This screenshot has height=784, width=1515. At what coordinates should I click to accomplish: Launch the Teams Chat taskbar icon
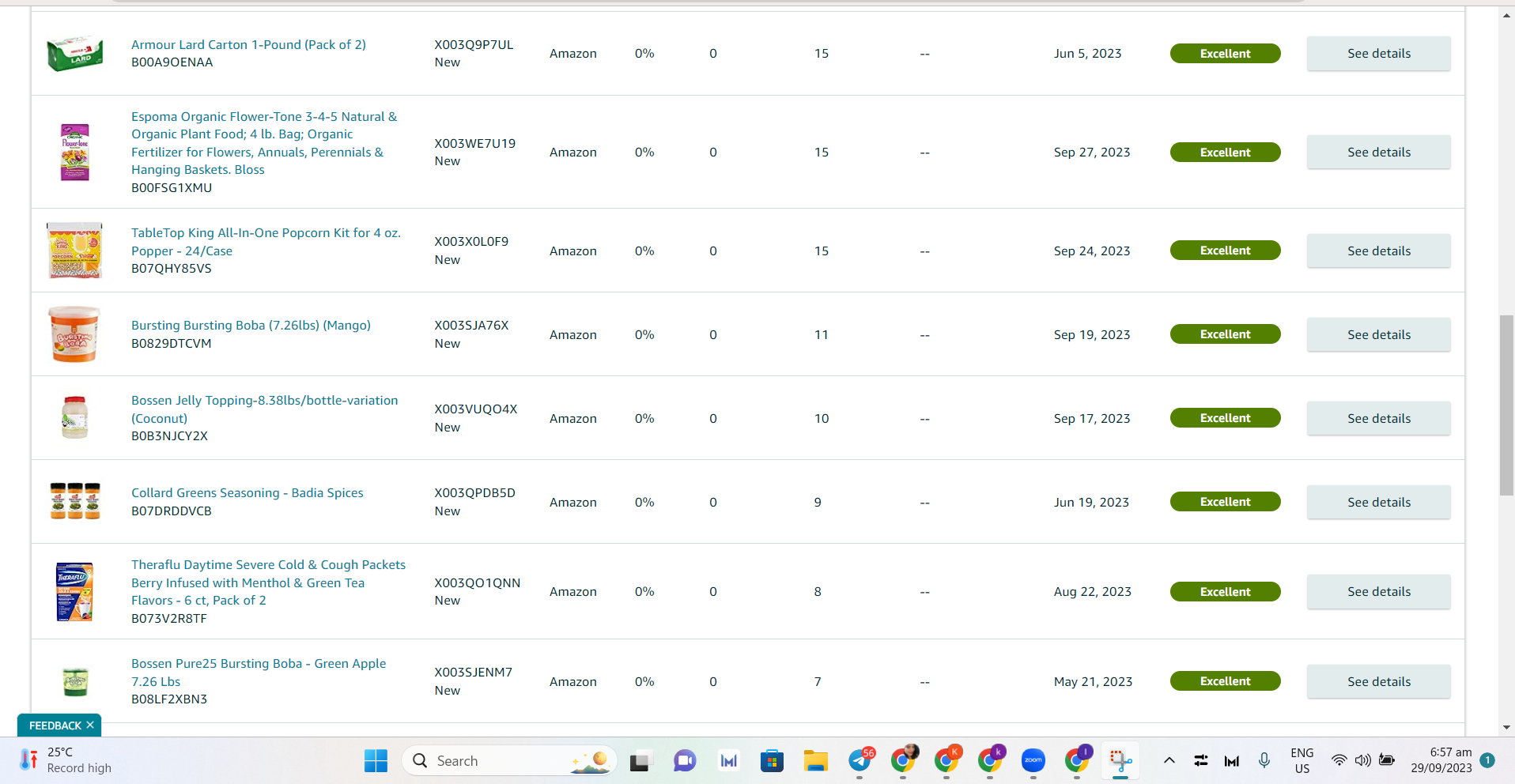click(685, 761)
